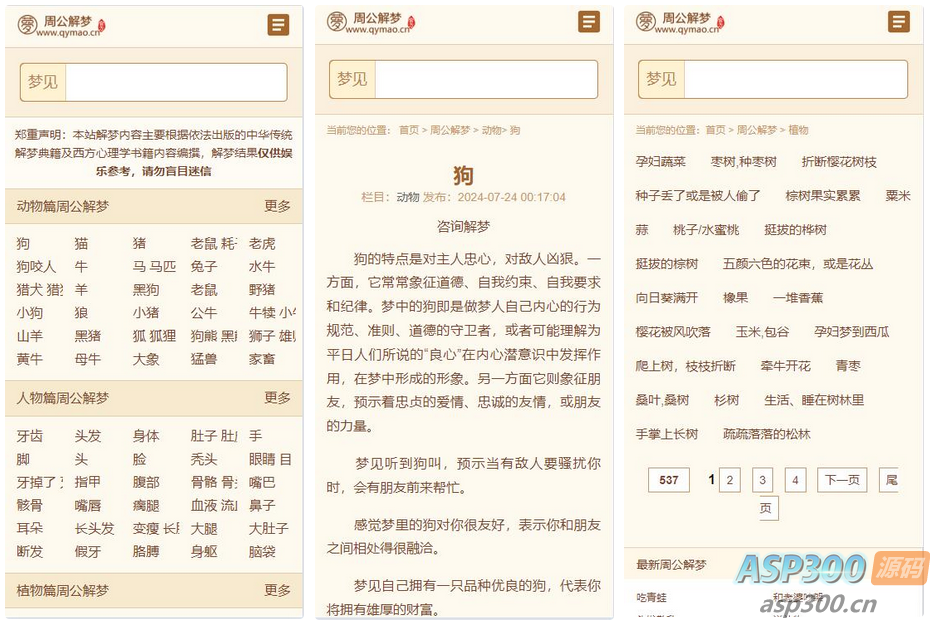Select page 3 in the pagination
The height and width of the screenshot is (626, 930).
pyautogui.click(x=762, y=480)
